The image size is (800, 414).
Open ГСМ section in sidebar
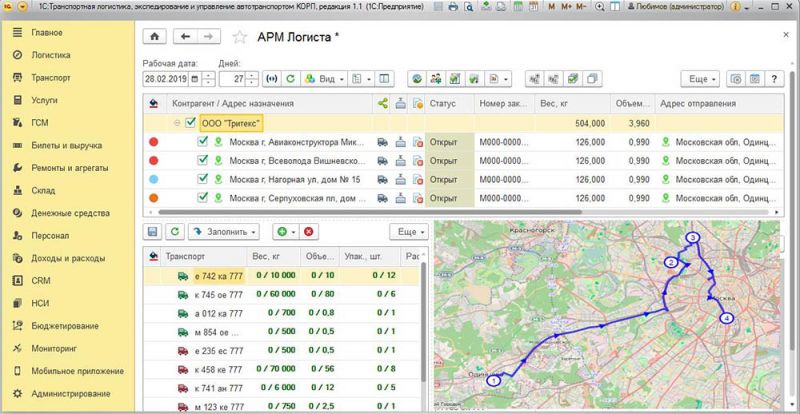[40, 123]
